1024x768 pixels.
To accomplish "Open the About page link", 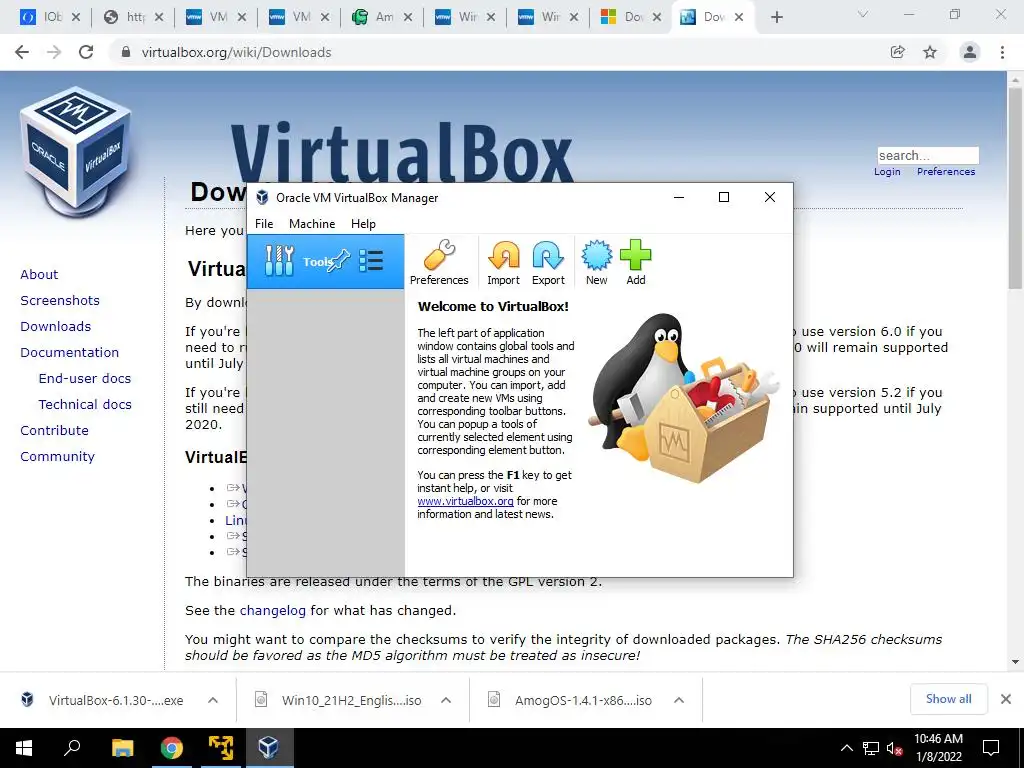I will pyautogui.click(x=39, y=274).
